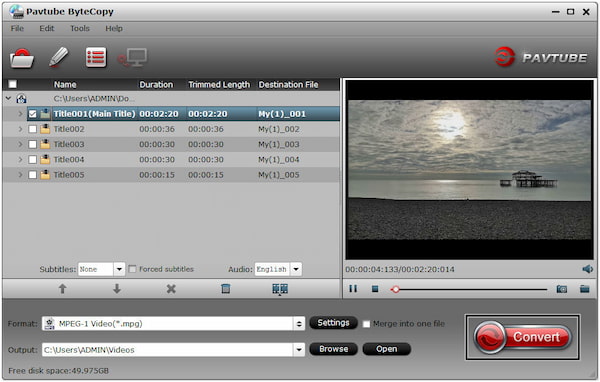Click the Name column header
Viewport: 600px width, 382px height.
click(x=65, y=85)
